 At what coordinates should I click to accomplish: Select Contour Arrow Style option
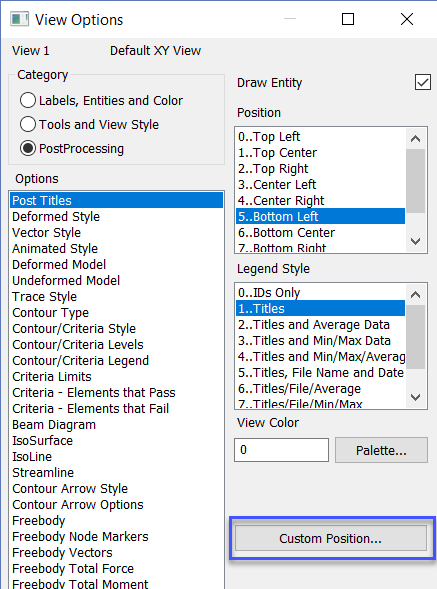pos(116,489)
